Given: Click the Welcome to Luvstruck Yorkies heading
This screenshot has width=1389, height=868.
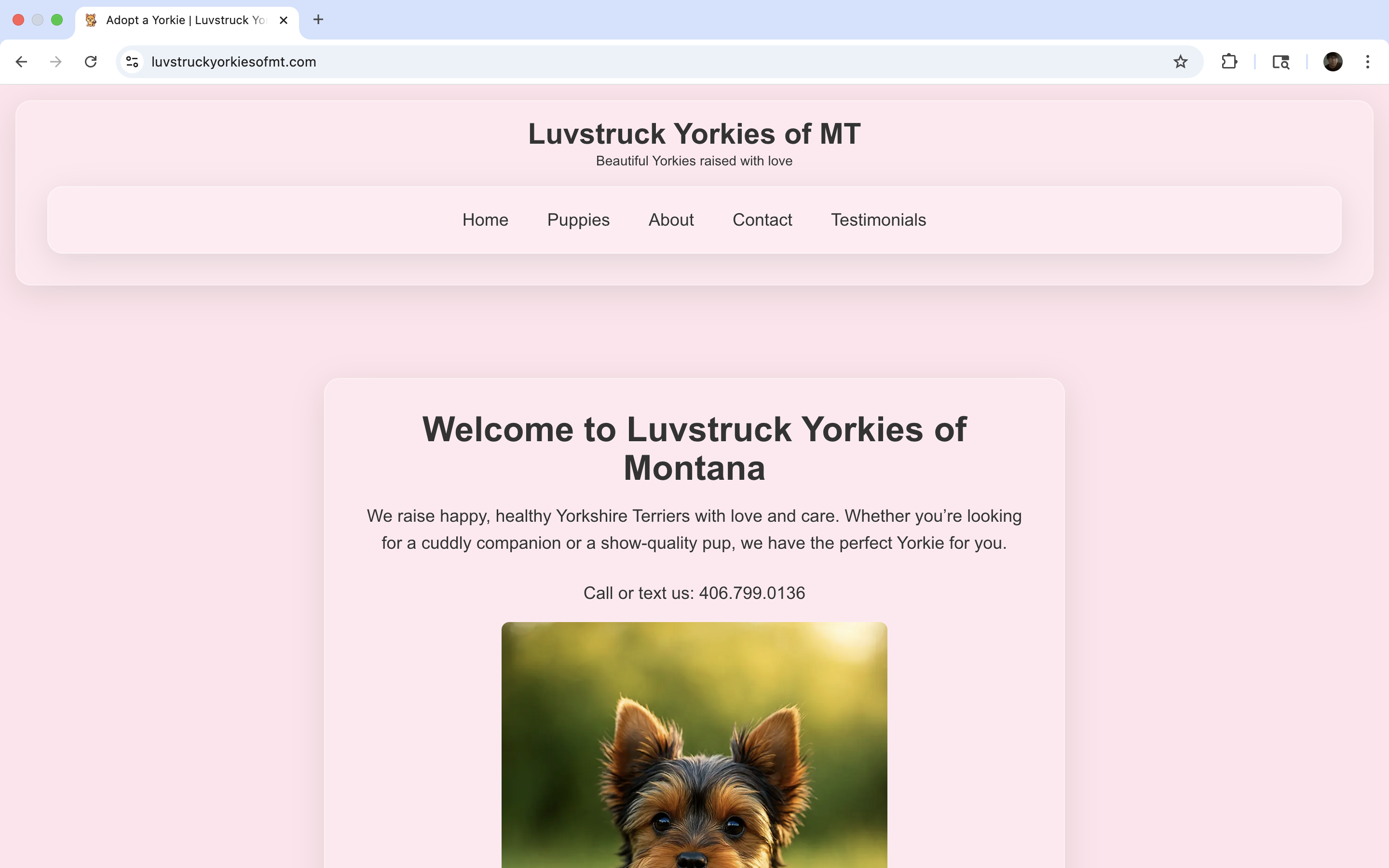Looking at the screenshot, I should tap(694, 448).
